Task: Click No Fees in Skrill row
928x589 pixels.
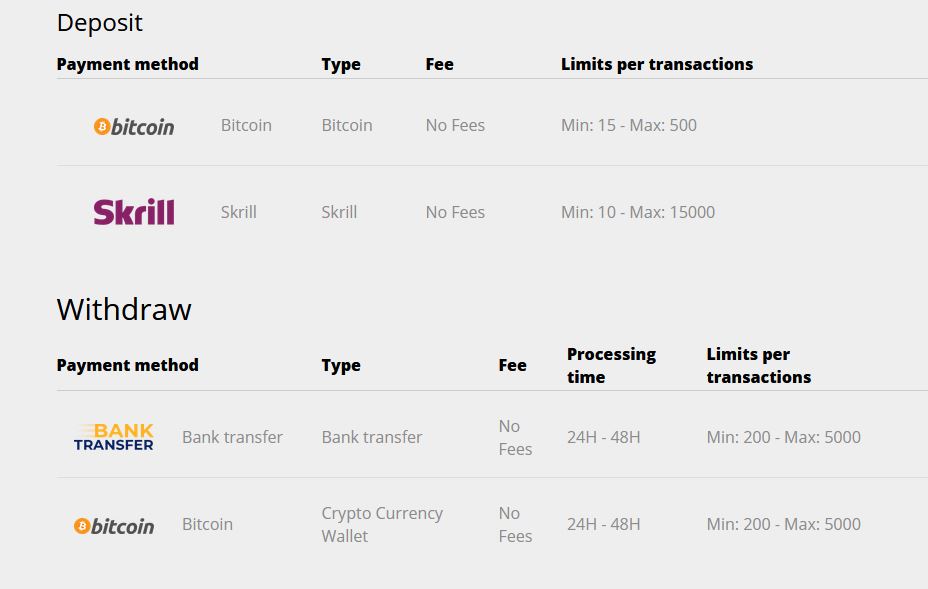Action: 455,212
